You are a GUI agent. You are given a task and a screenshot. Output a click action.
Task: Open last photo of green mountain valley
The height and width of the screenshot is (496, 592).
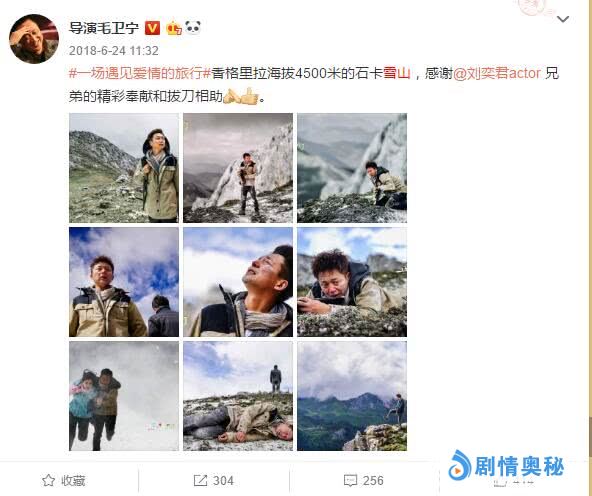pyautogui.click(x=352, y=396)
